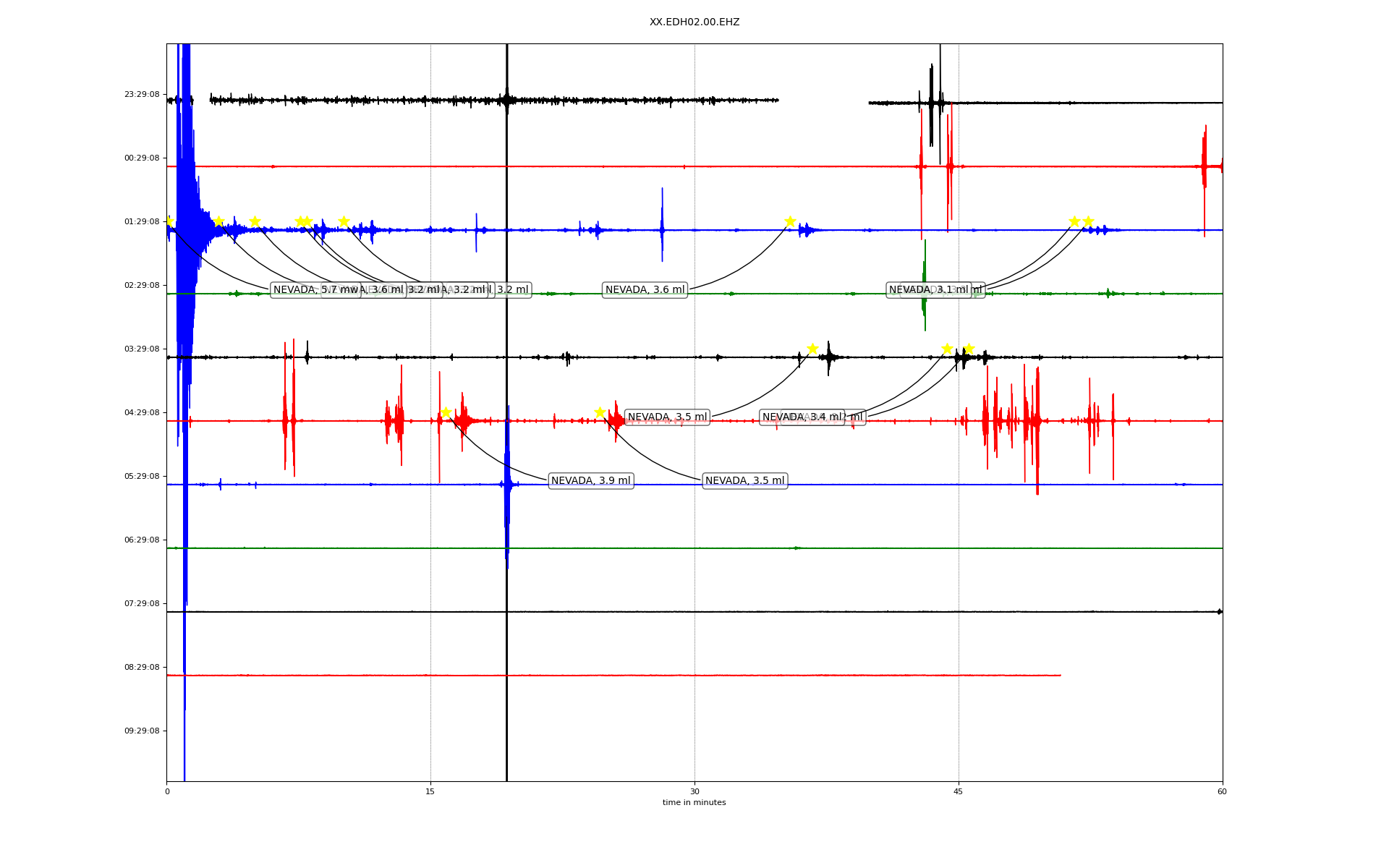Image resolution: width=1389 pixels, height=868 pixels.
Task: Click the 09:29:08 time label
Action: pyautogui.click(x=142, y=731)
